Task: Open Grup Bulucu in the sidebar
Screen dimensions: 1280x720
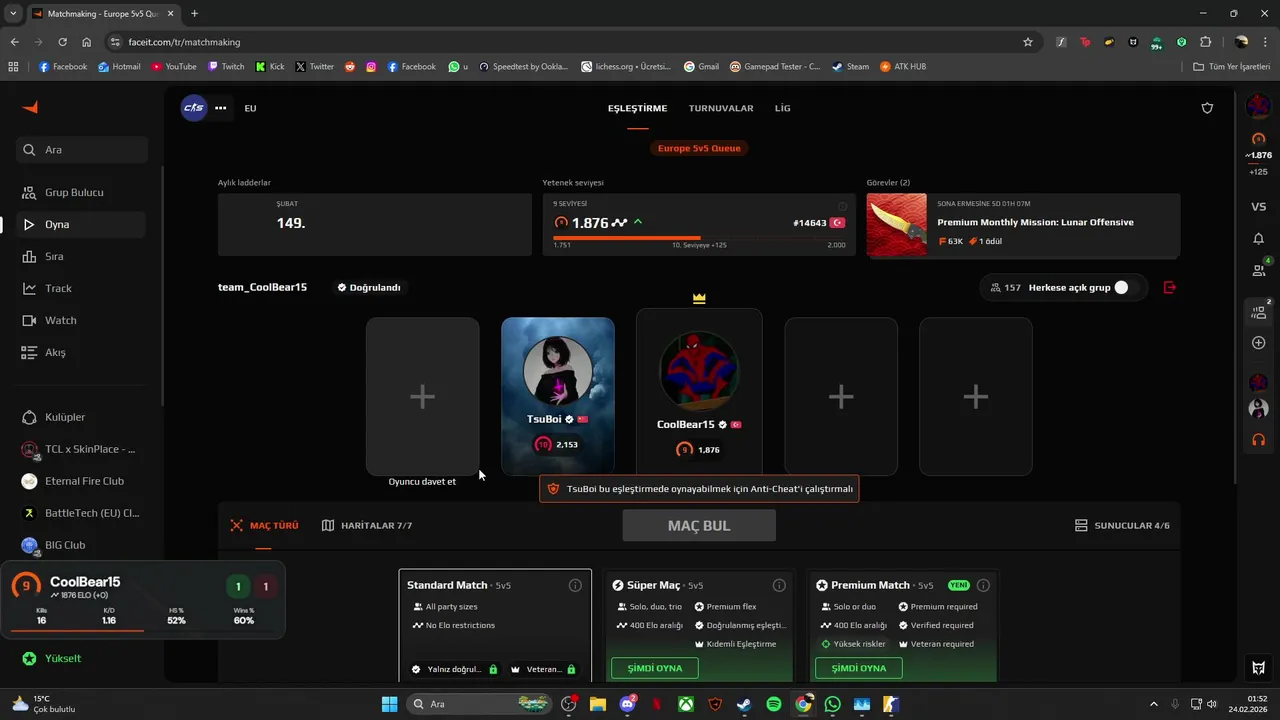Action: tap(82, 192)
